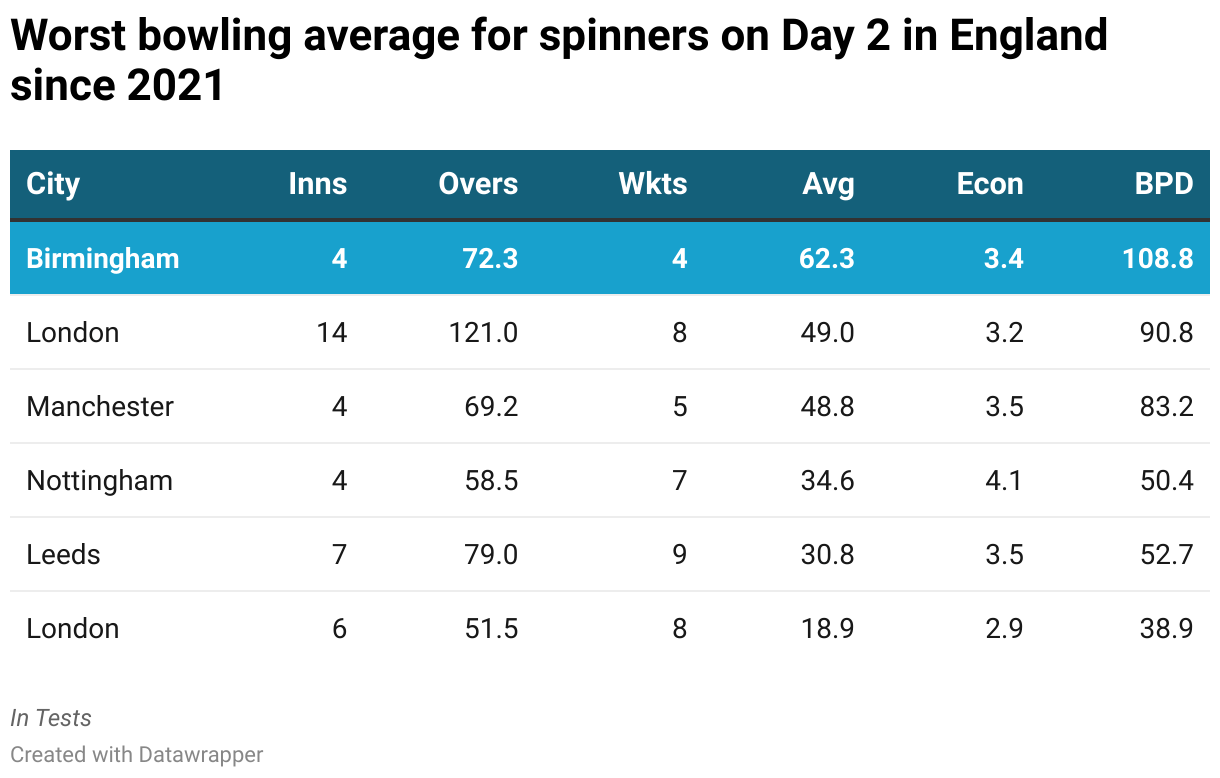Select the In Tests footnote

point(51,718)
